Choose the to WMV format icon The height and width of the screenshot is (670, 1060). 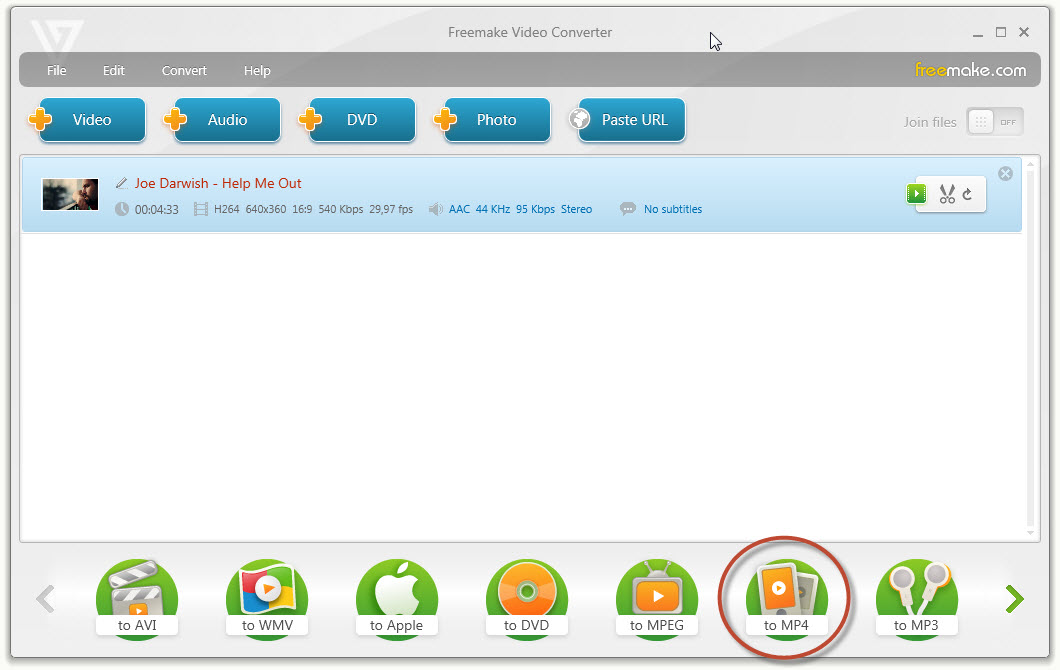[x=267, y=599]
